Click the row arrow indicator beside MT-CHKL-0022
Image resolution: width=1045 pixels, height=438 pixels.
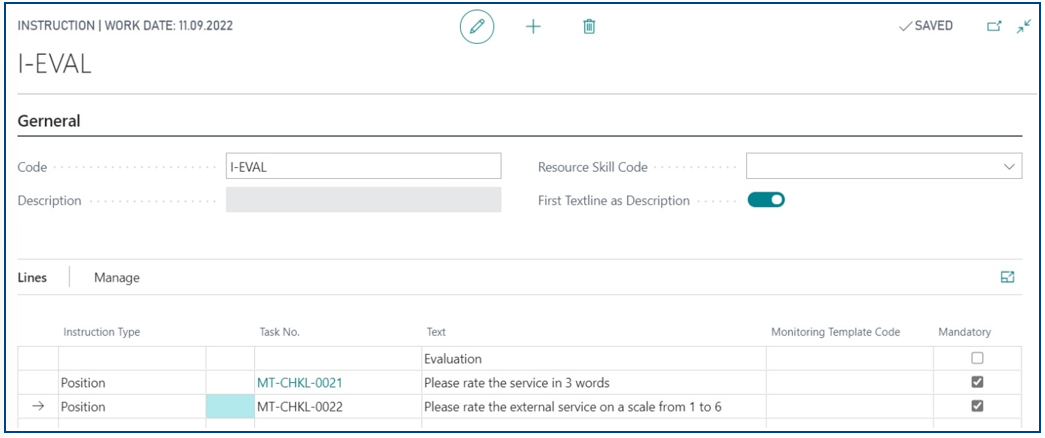pos(38,406)
